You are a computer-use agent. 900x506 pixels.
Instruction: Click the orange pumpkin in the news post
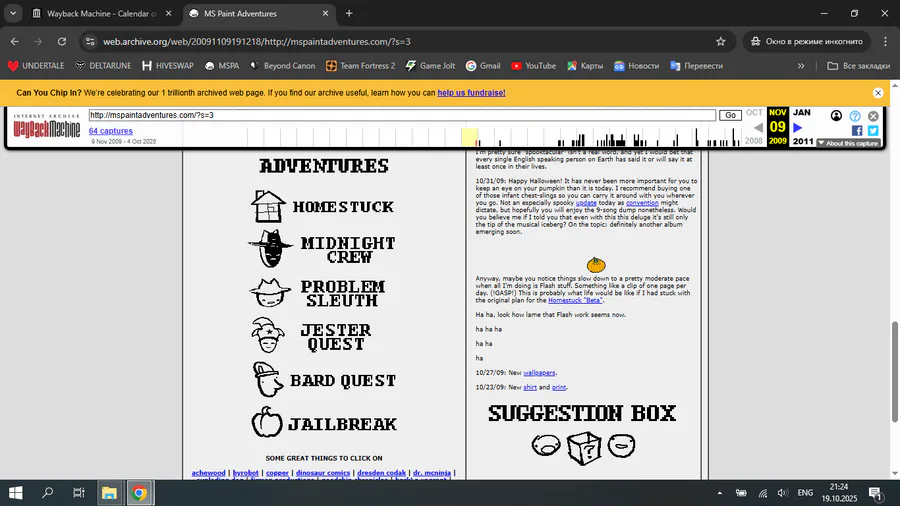[x=596, y=264]
